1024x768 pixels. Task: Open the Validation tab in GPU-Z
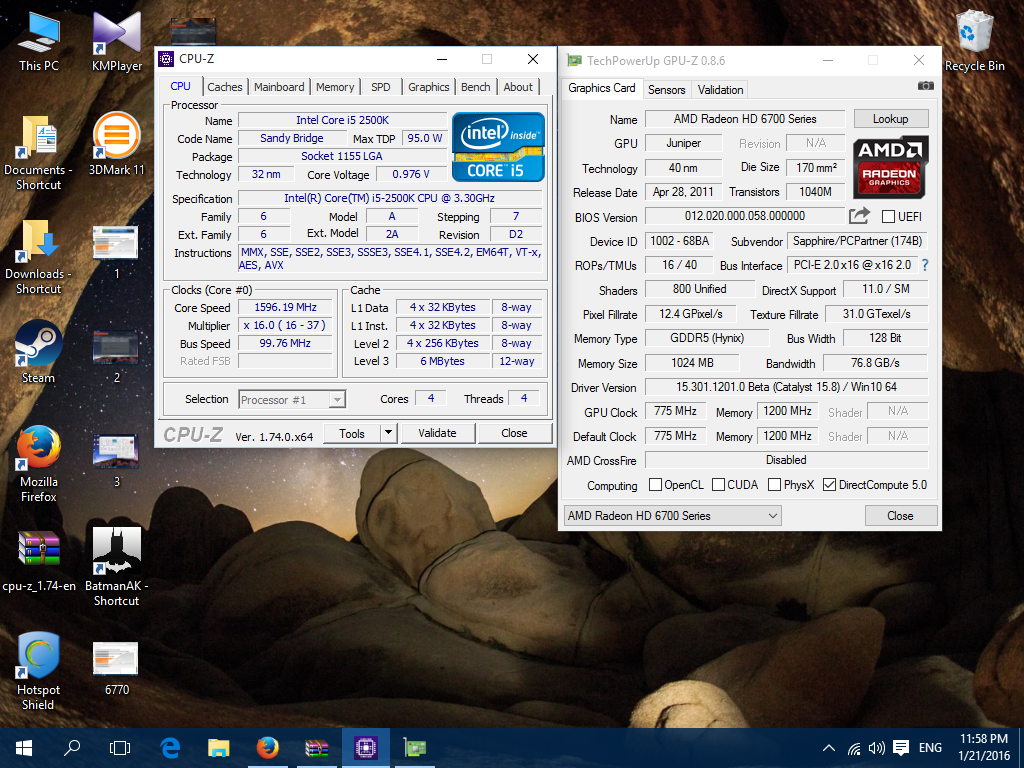coord(720,89)
